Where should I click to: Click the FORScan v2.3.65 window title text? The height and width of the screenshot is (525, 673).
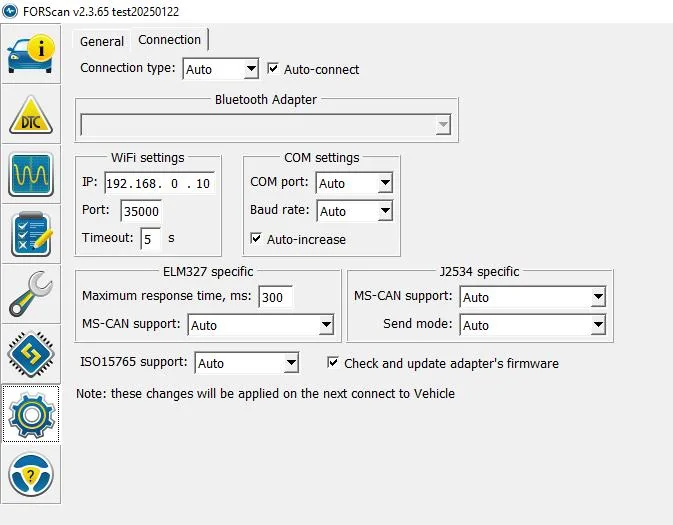(x=101, y=12)
